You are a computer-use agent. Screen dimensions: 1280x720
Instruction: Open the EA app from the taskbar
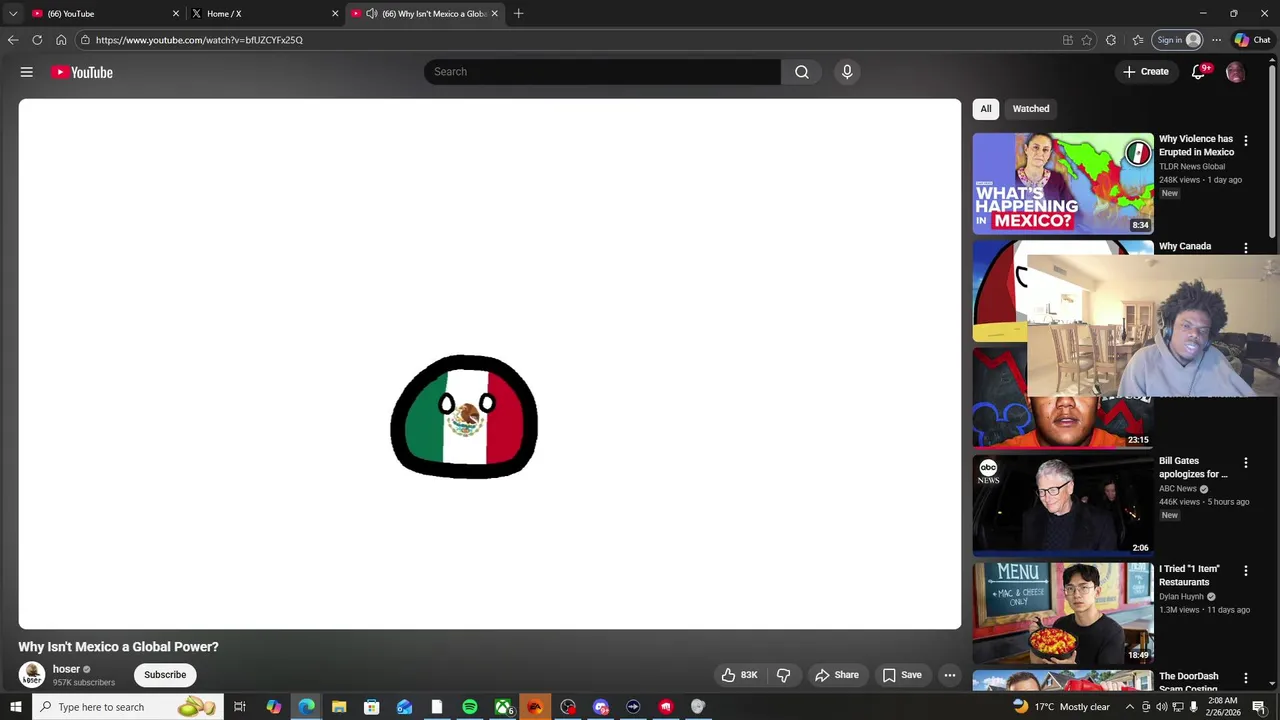click(535, 707)
